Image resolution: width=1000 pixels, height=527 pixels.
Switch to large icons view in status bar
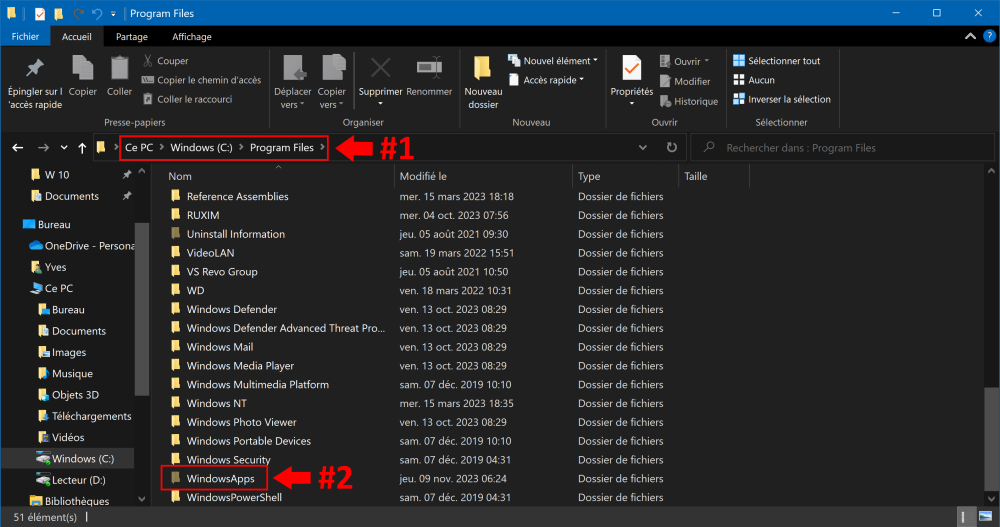click(986, 517)
